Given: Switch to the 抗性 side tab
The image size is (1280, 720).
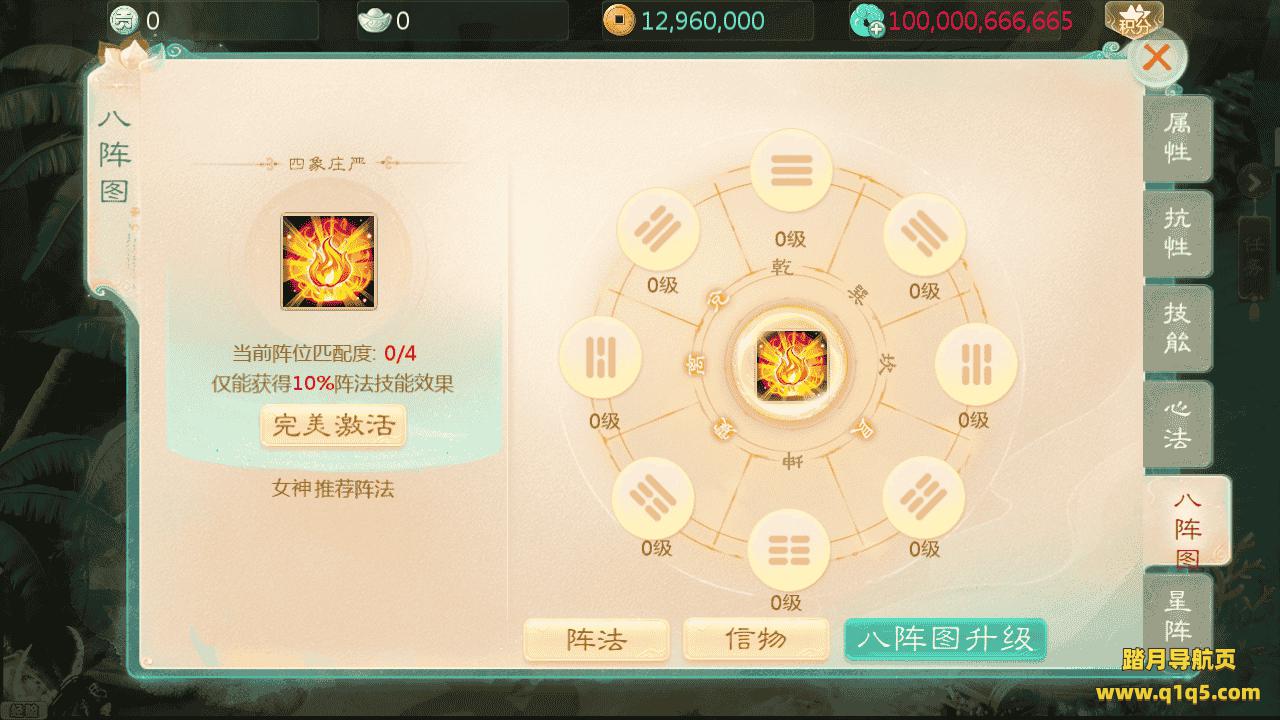Looking at the screenshot, I should (x=1178, y=233).
